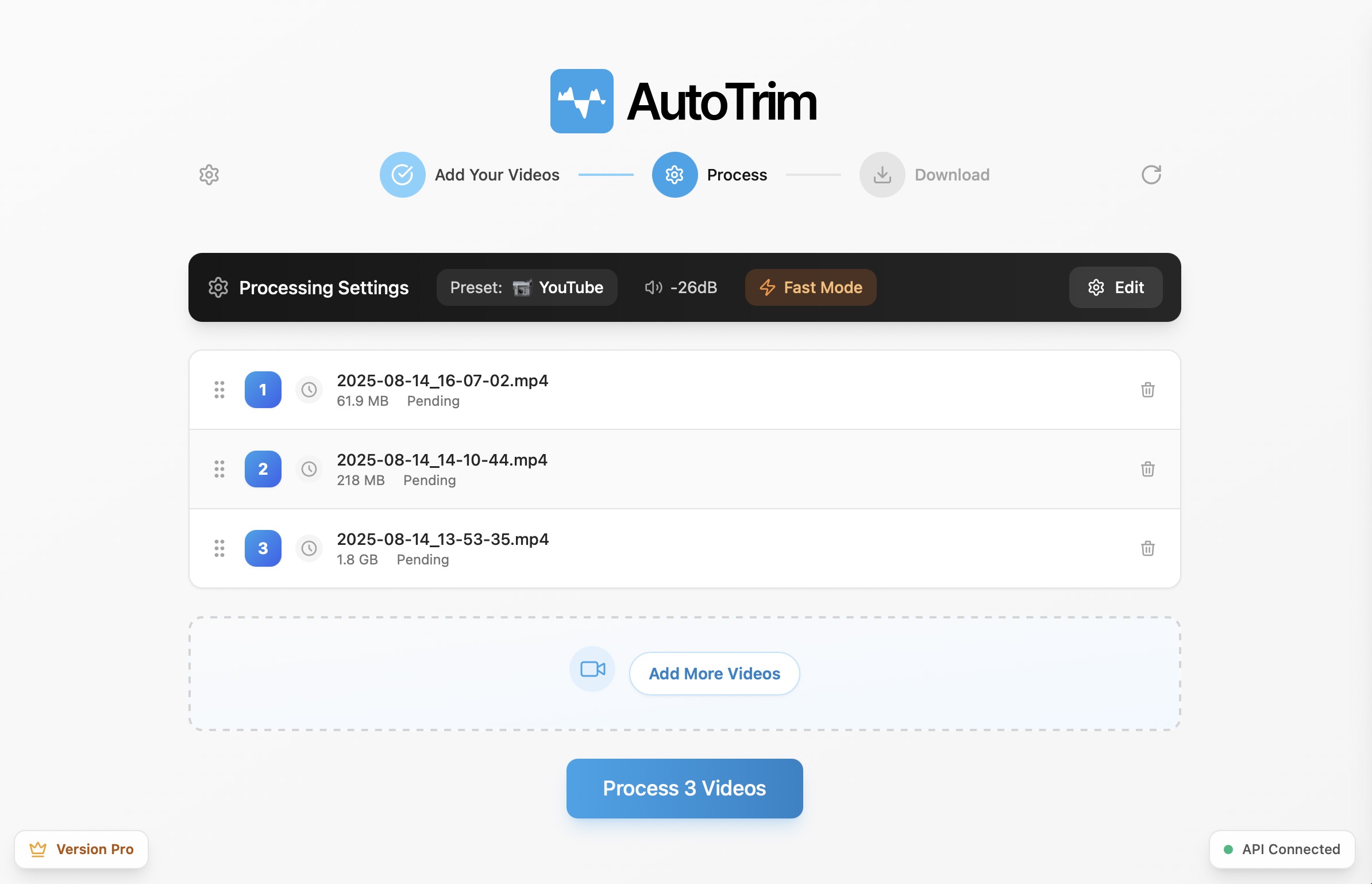Click Add More Videos button

pos(714,674)
